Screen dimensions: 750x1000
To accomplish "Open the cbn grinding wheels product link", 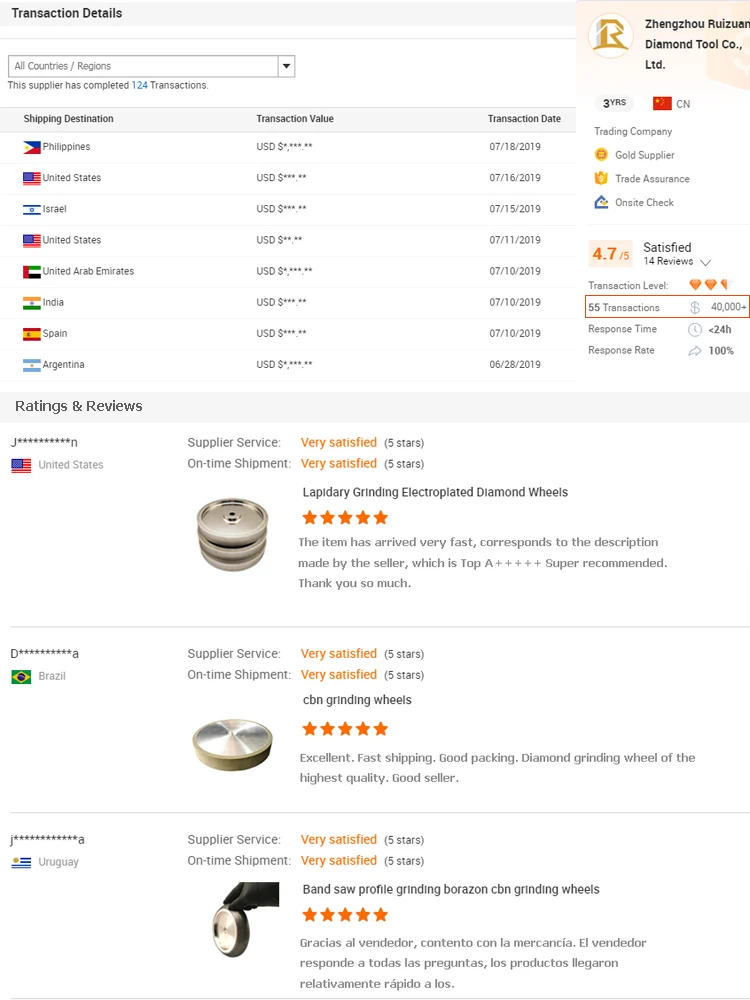I will point(357,700).
